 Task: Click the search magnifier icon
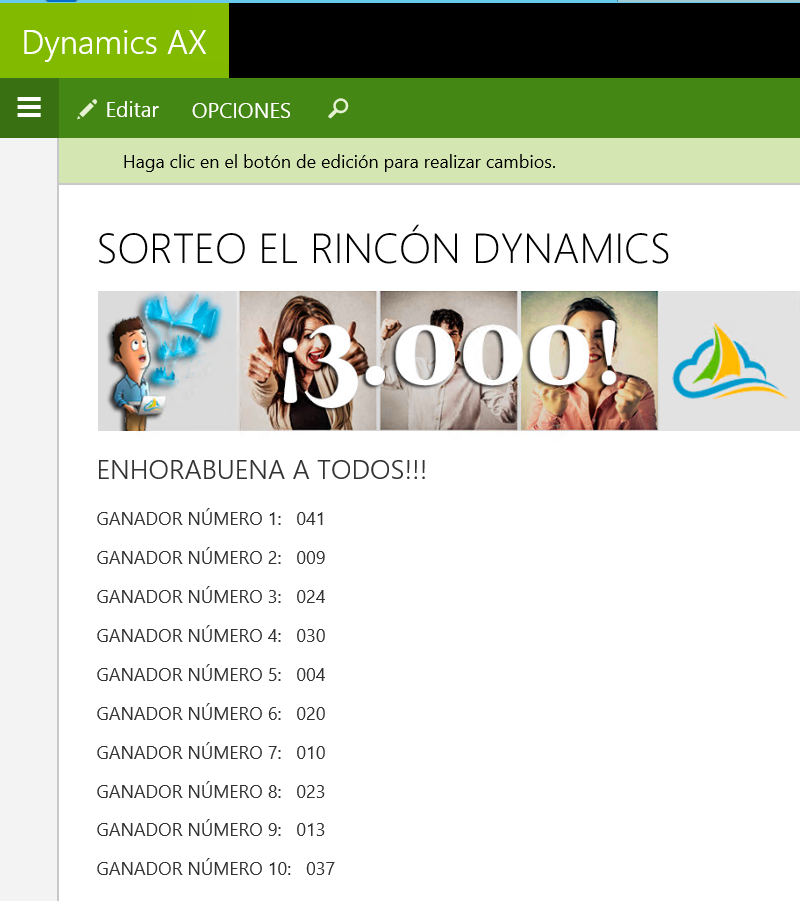pos(338,109)
